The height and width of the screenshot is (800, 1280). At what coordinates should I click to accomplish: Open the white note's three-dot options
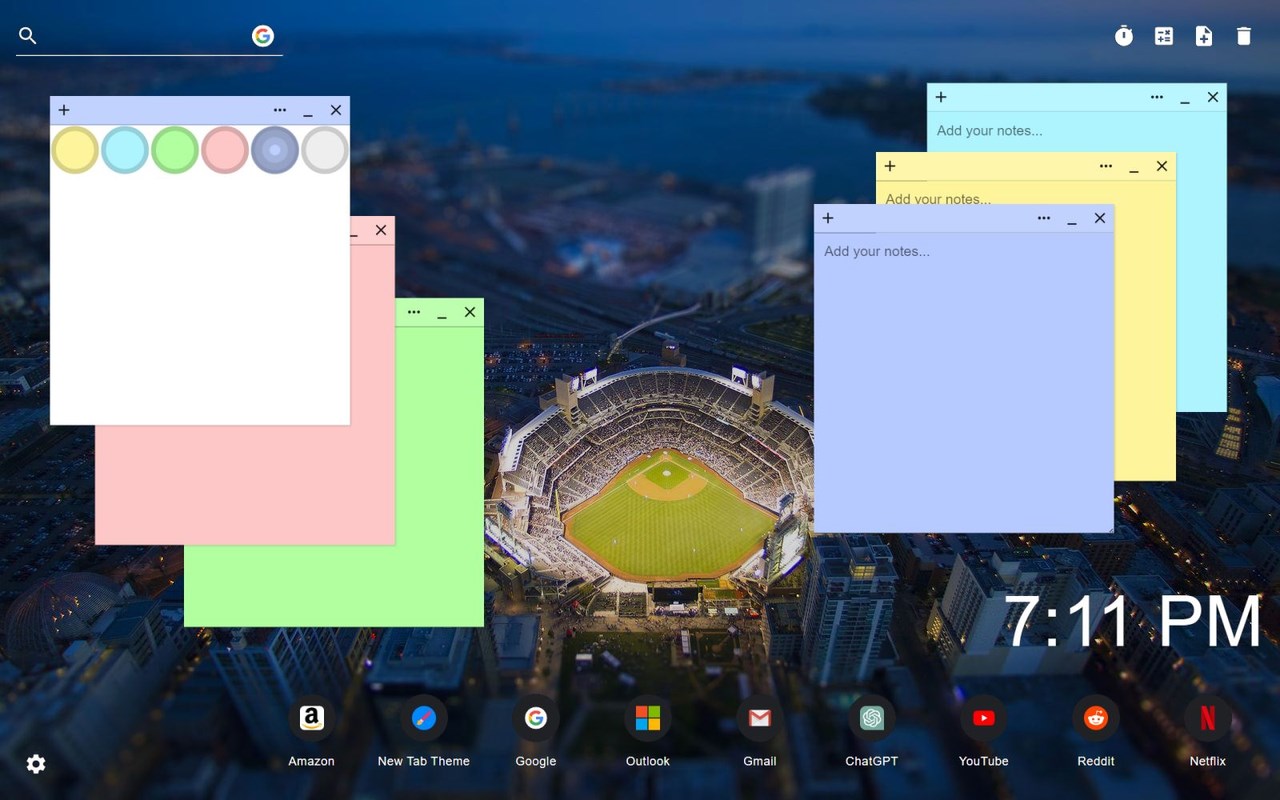[x=280, y=110]
